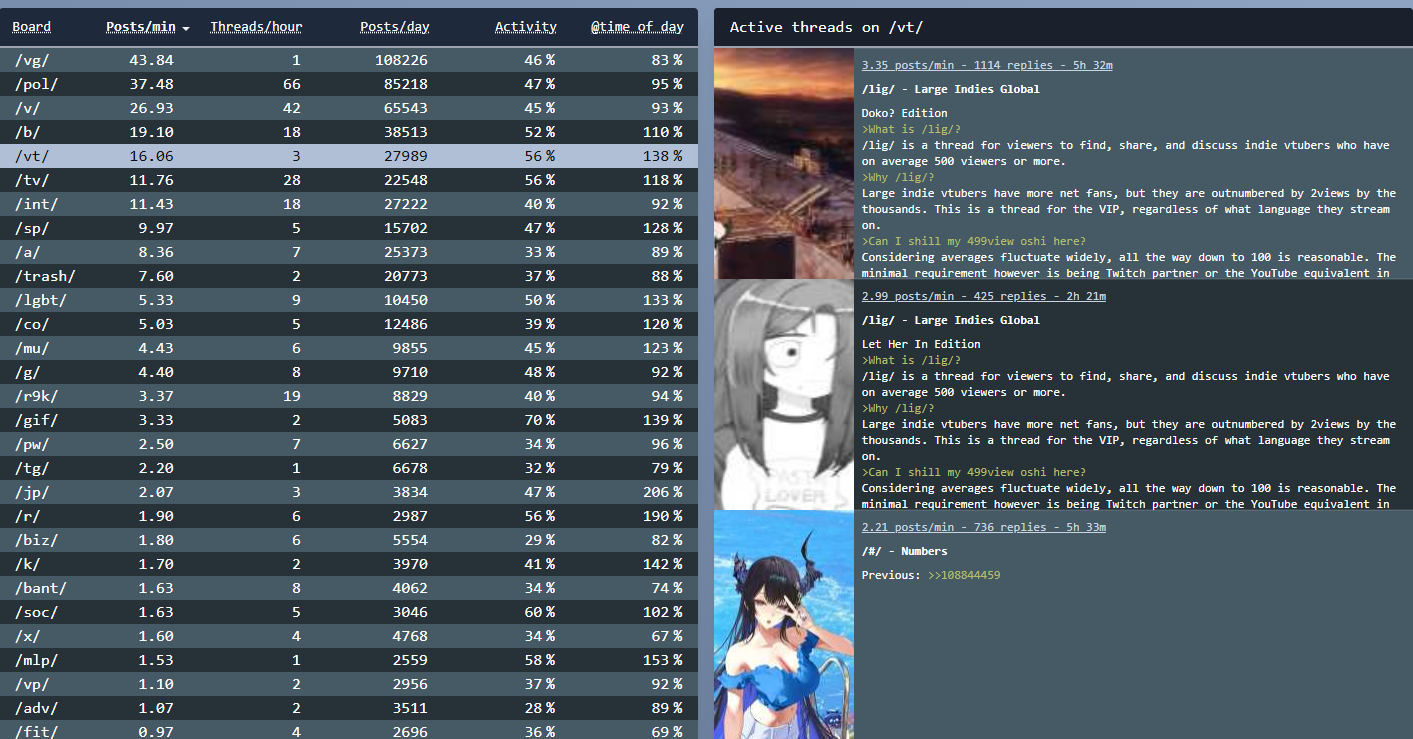The width and height of the screenshot is (1413, 739).
Task: Pick the /g/ board row
Action: (349, 372)
